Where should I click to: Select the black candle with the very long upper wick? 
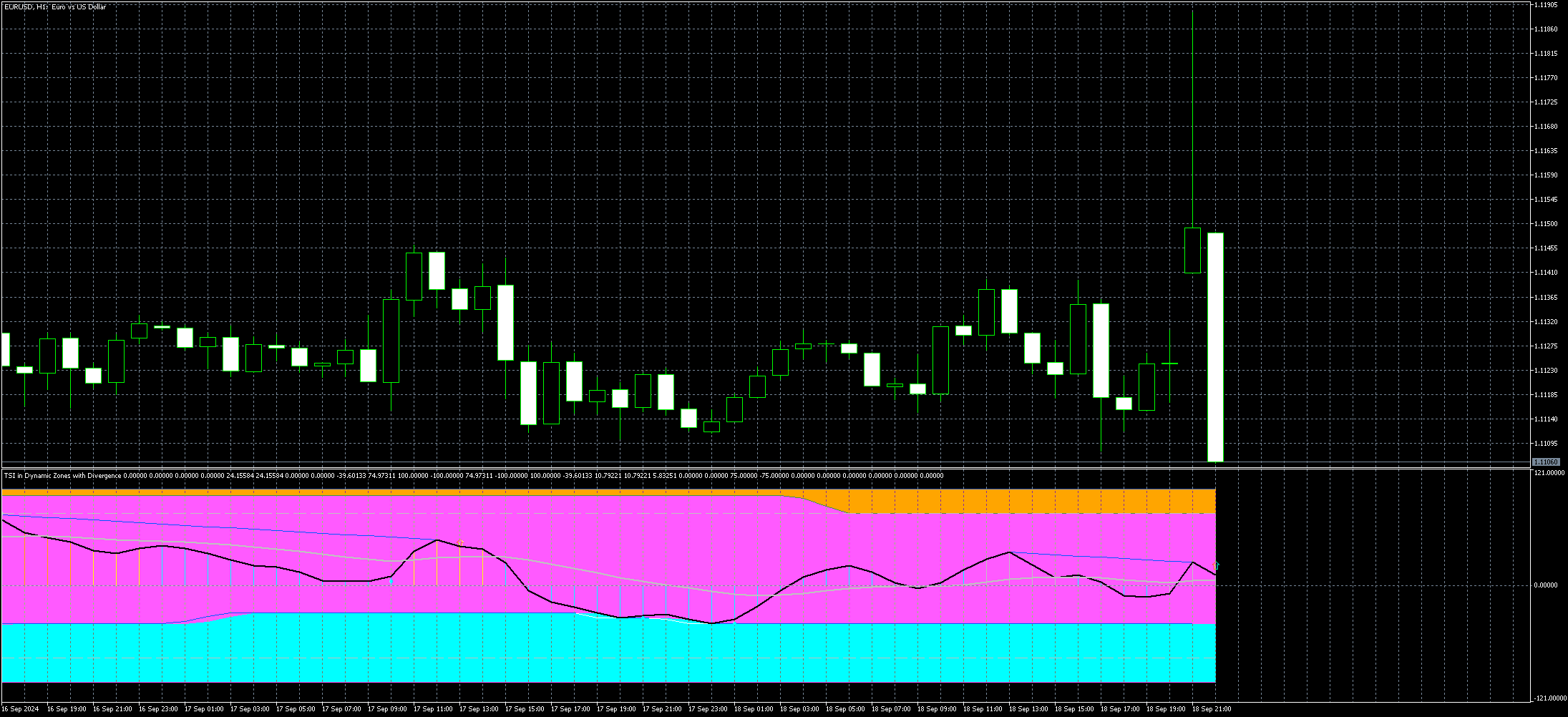click(x=1192, y=250)
